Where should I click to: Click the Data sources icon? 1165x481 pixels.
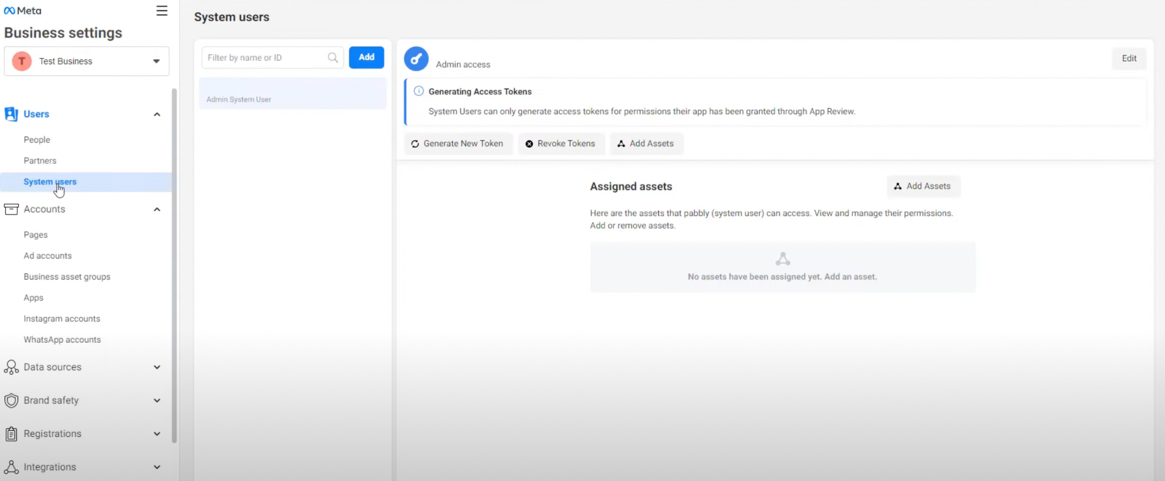tap(11, 367)
